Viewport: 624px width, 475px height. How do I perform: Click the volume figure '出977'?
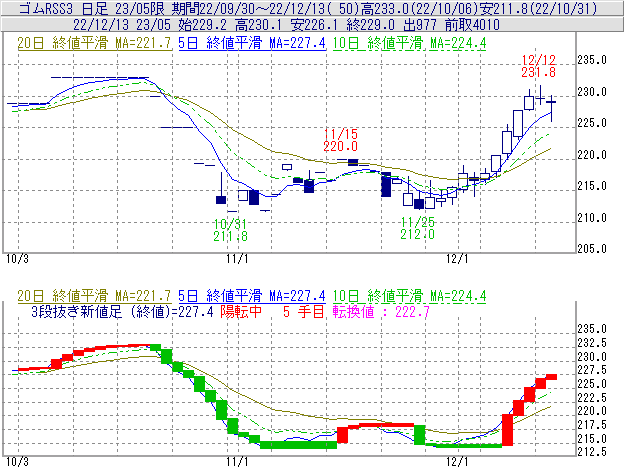(x=419, y=25)
